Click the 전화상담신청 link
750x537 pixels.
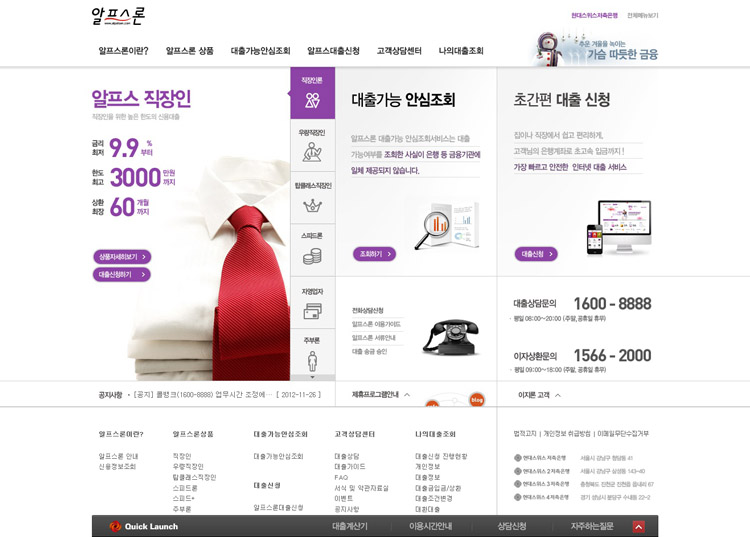tap(368, 310)
